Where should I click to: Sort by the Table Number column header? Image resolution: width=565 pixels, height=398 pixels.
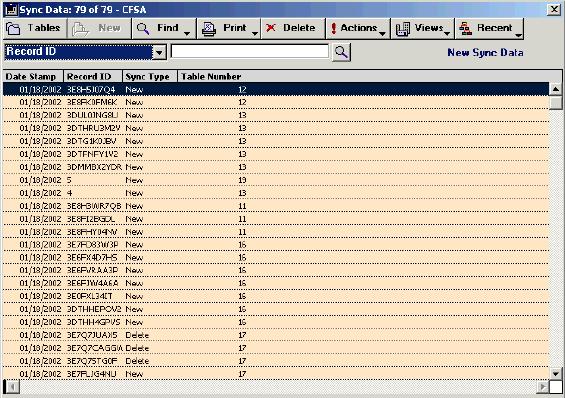click(x=212, y=76)
